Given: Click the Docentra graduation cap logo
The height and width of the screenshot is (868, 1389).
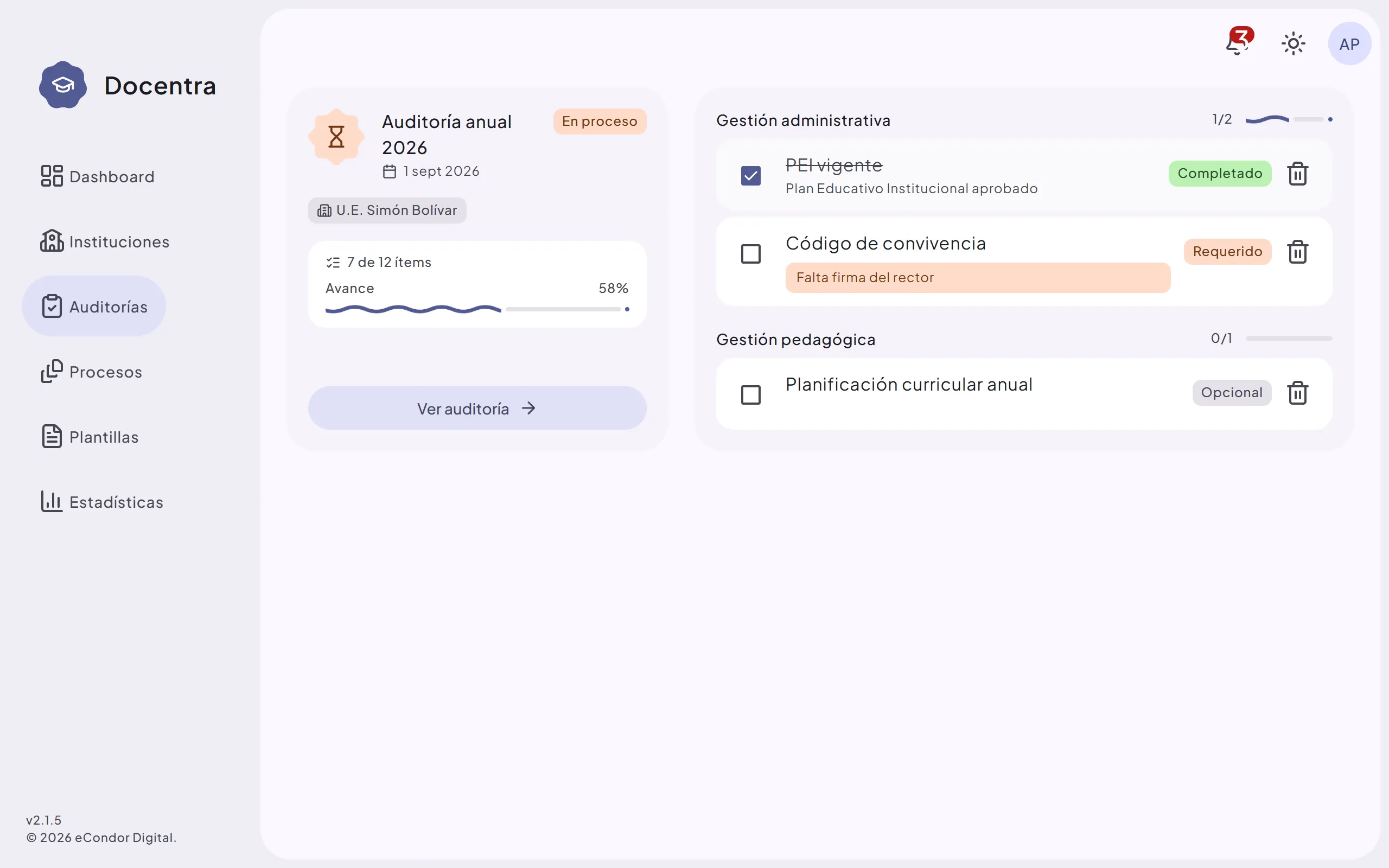Looking at the screenshot, I should click(x=63, y=85).
